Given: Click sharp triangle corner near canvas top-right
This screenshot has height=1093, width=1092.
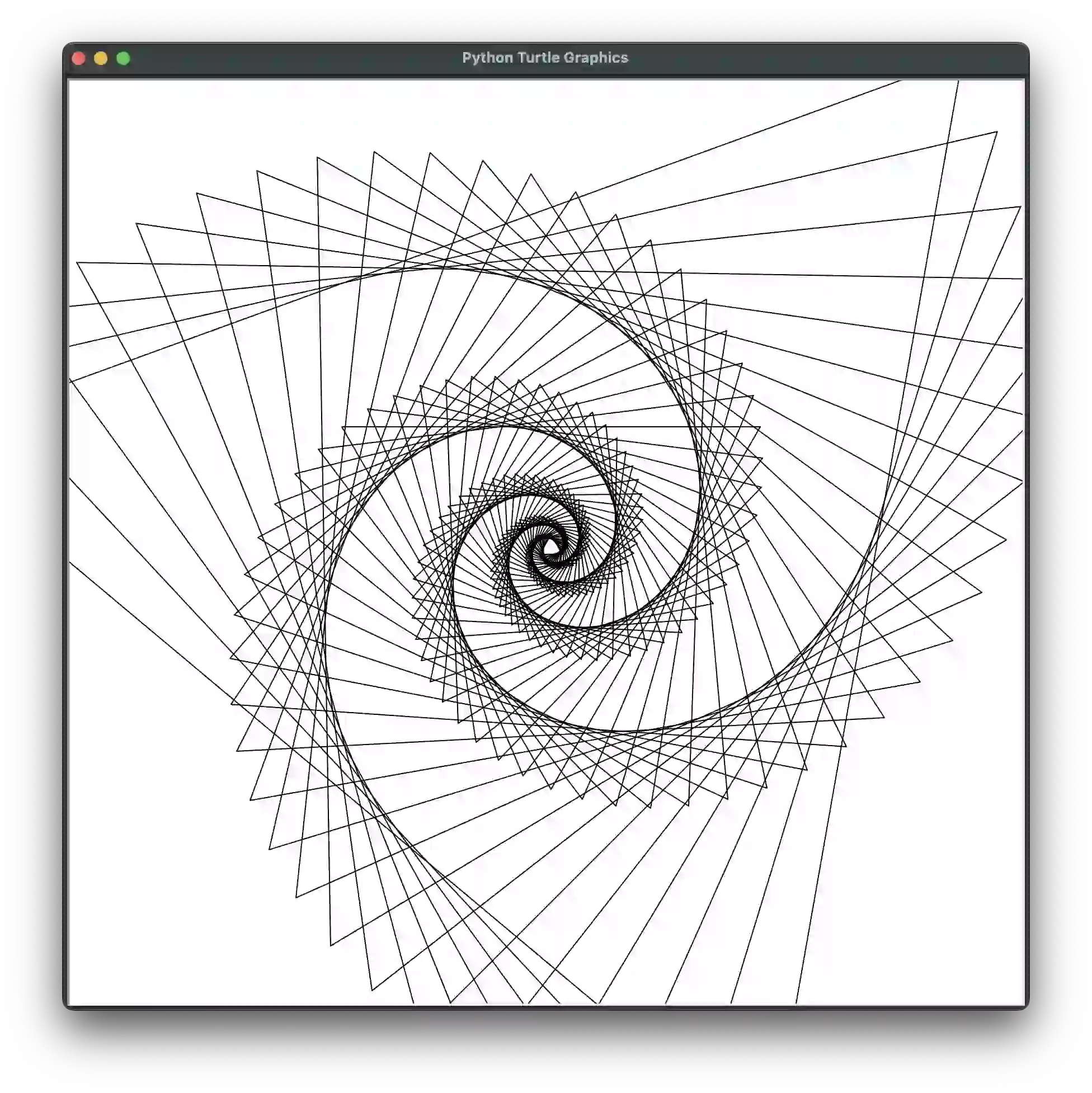Looking at the screenshot, I should pyautogui.click(x=996, y=133).
